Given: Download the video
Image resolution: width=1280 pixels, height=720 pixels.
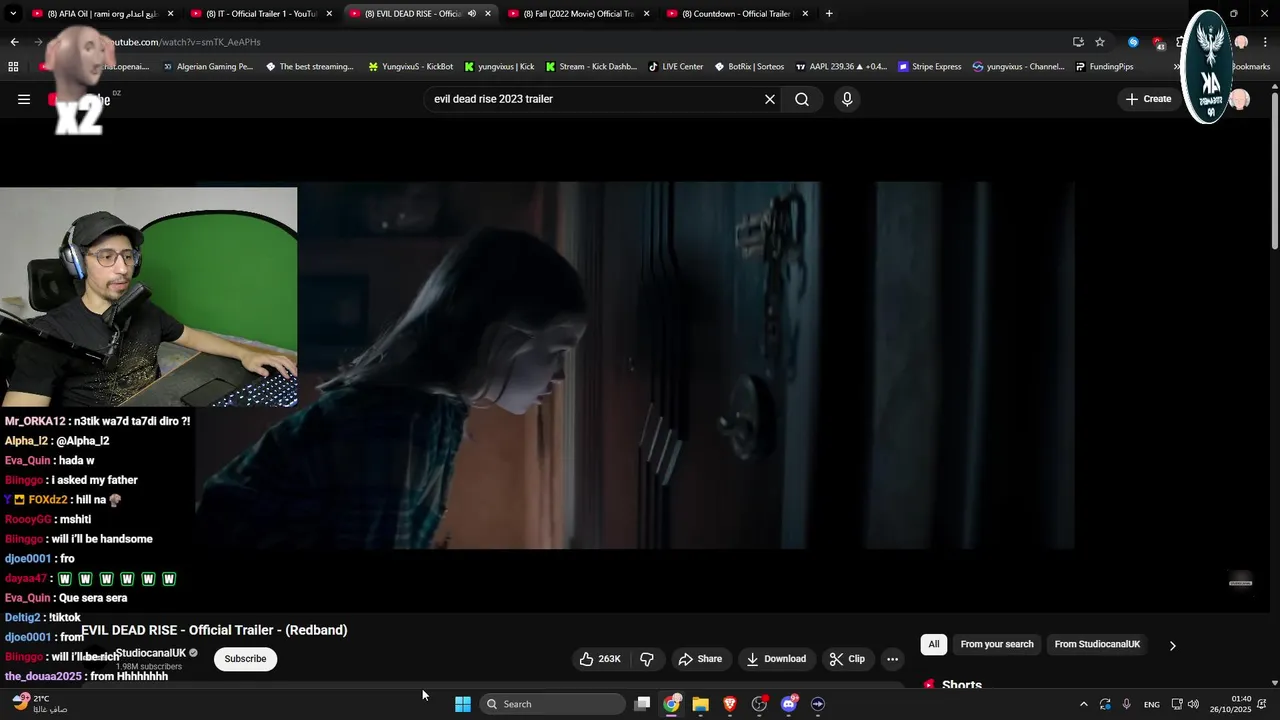Looking at the screenshot, I should pos(776,659).
